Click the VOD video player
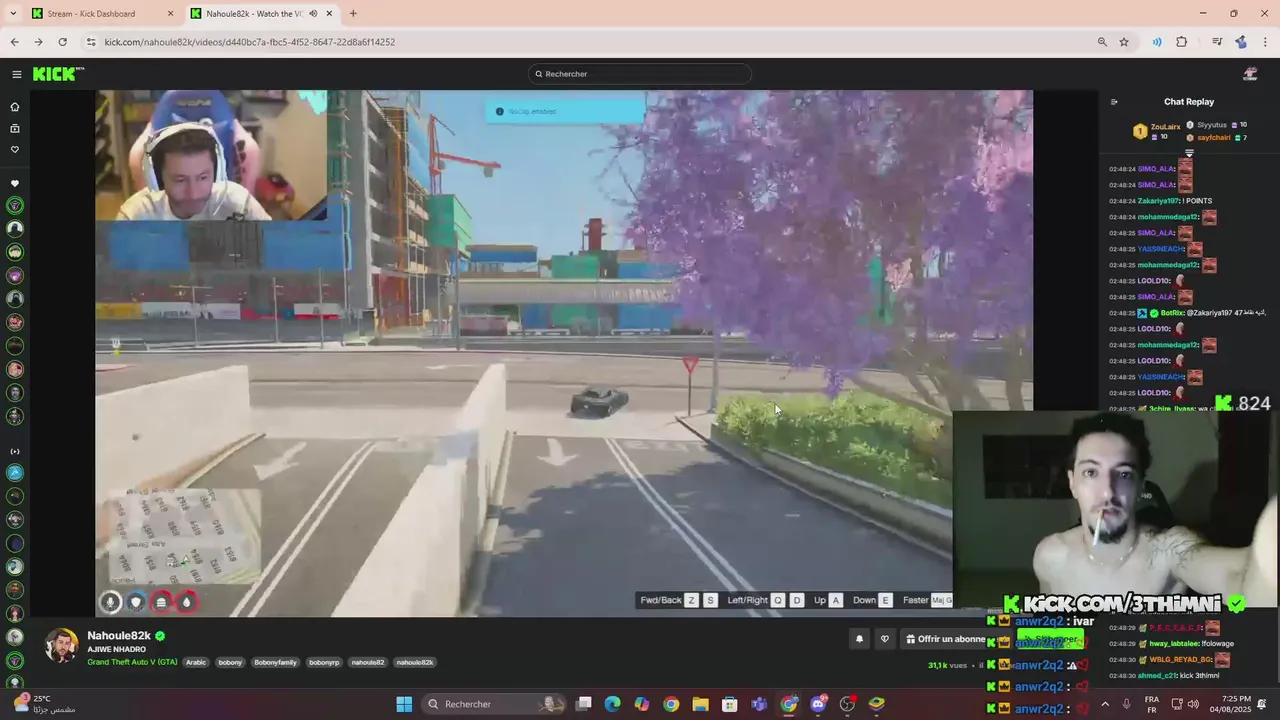Screen dimensions: 1280x720 [564, 353]
